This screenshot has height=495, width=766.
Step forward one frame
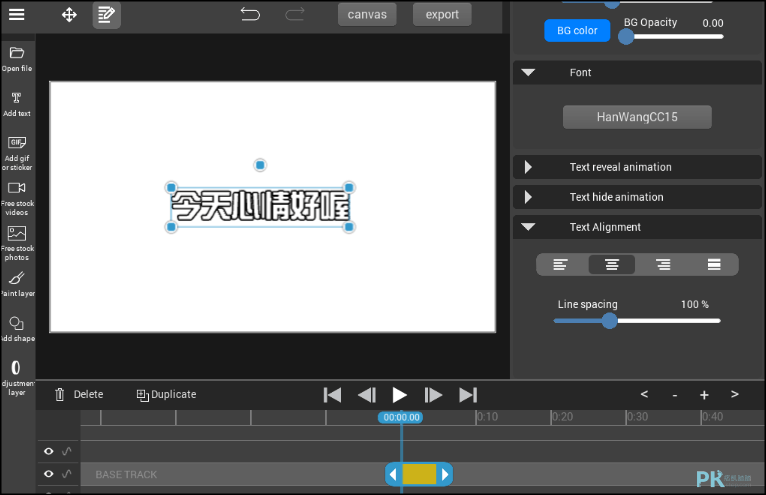[433, 395]
